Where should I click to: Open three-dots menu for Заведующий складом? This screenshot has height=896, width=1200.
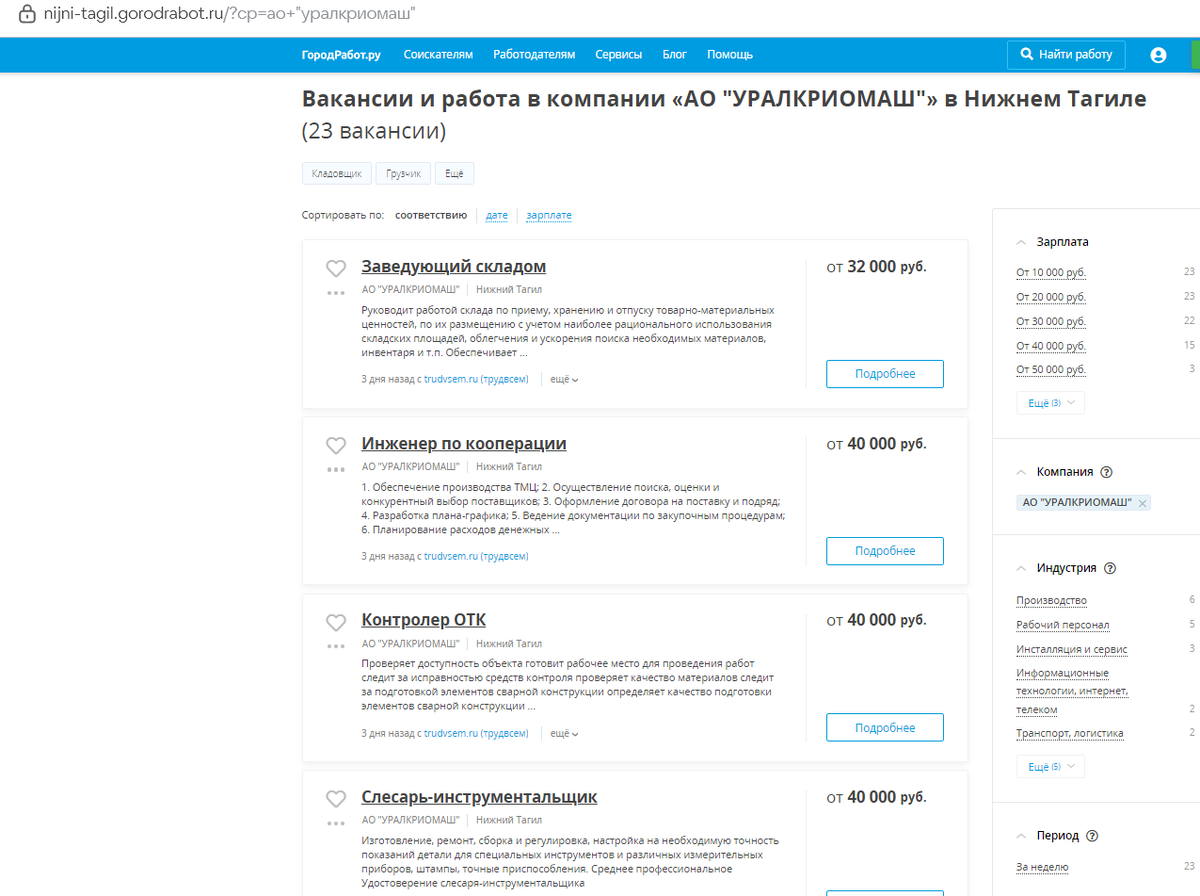click(336, 293)
